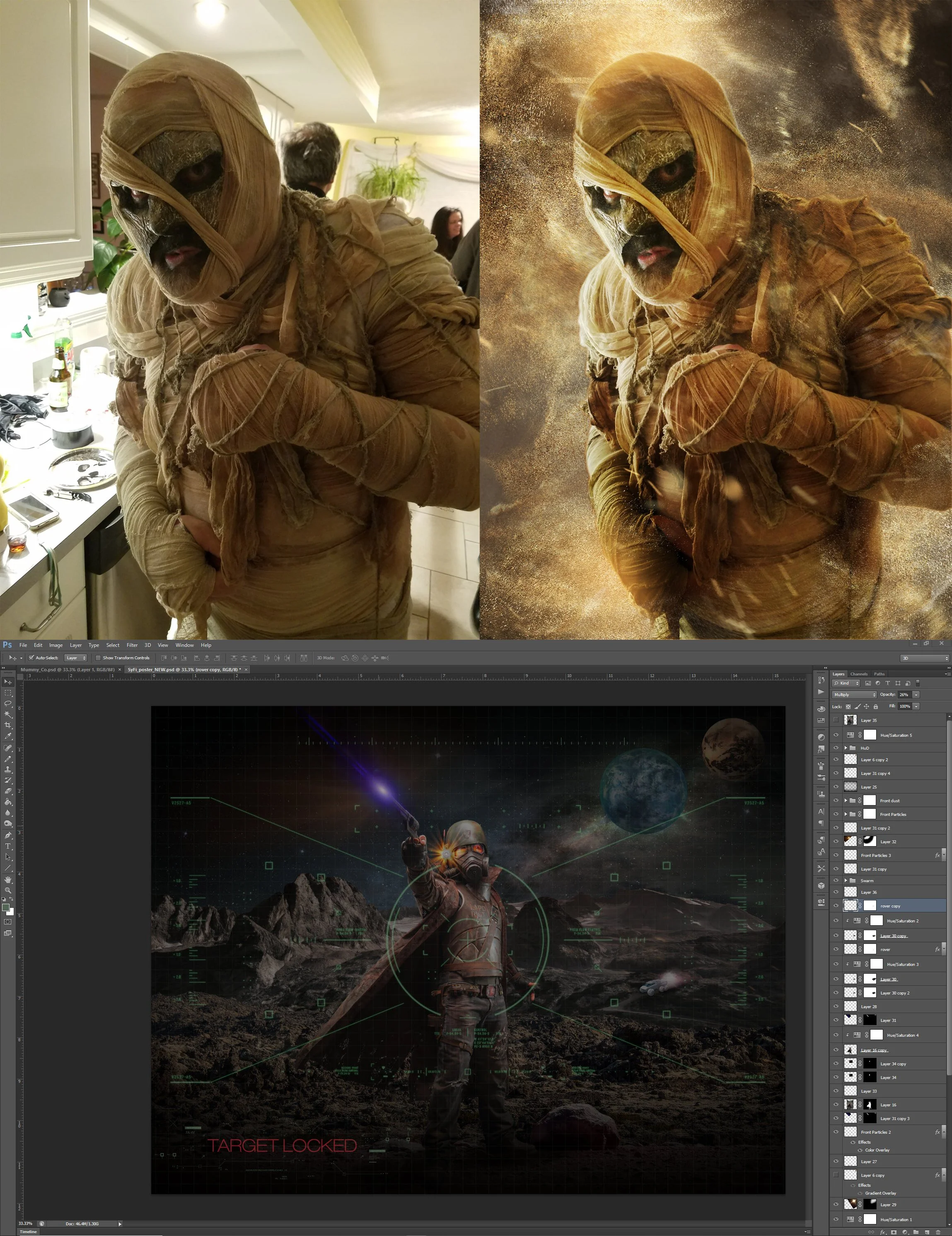This screenshot has height=1236, width=952.
Task: Click the Zoom tool
Action: (x=8, y=890)
